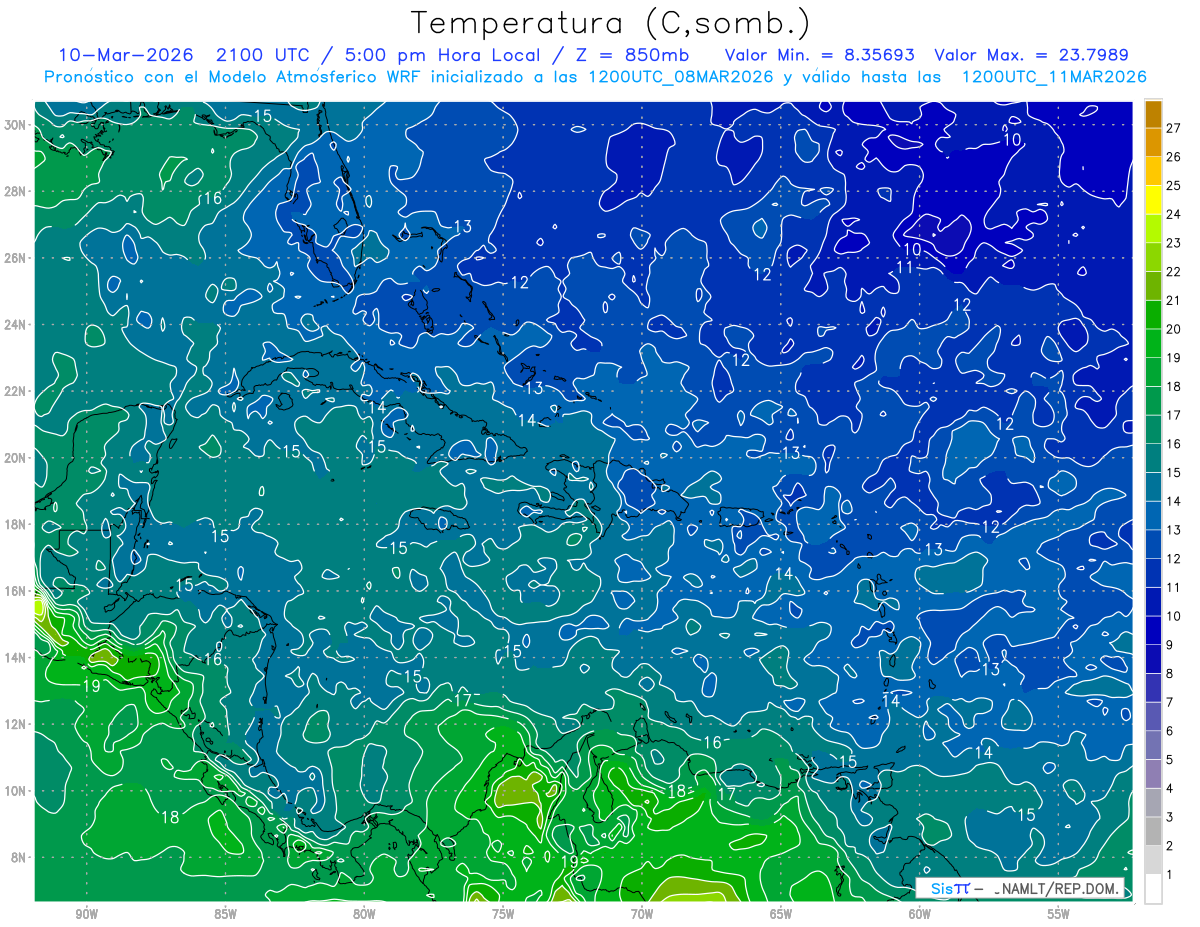The height and width of the screenshot is (927, 1200).
Task: Click the color scale value "7"
Action: [1170, 702]
